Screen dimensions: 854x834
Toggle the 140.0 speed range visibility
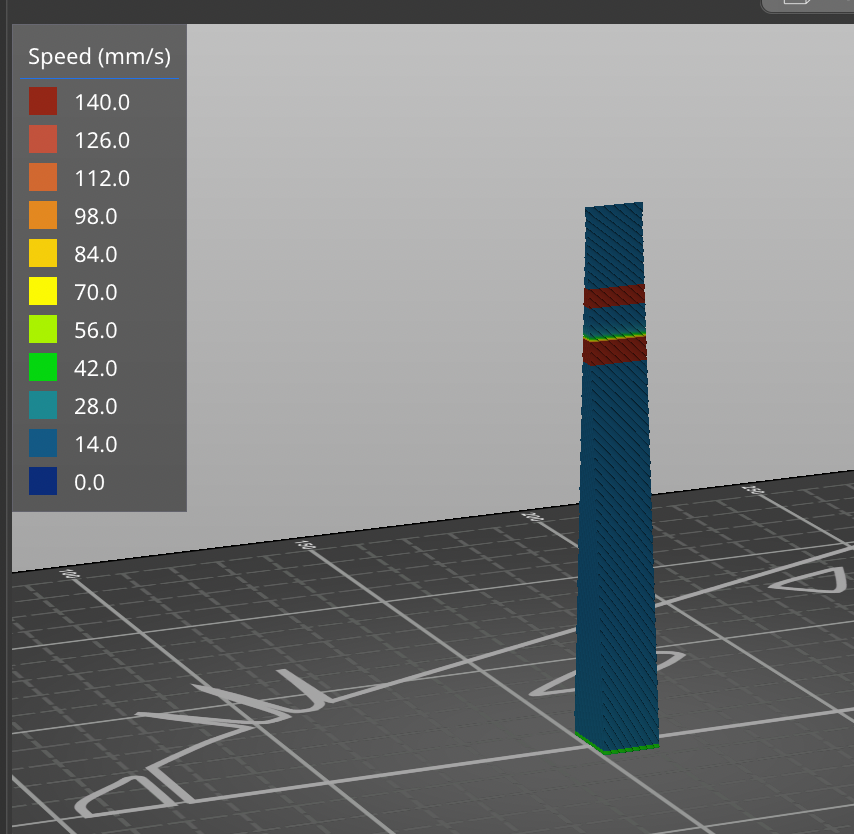click(x=41, y=101)
